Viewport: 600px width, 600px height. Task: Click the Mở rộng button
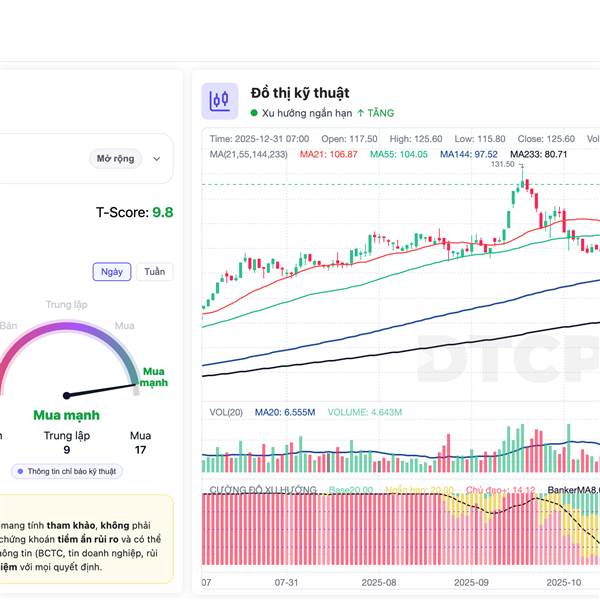click(x=116, y=159)
